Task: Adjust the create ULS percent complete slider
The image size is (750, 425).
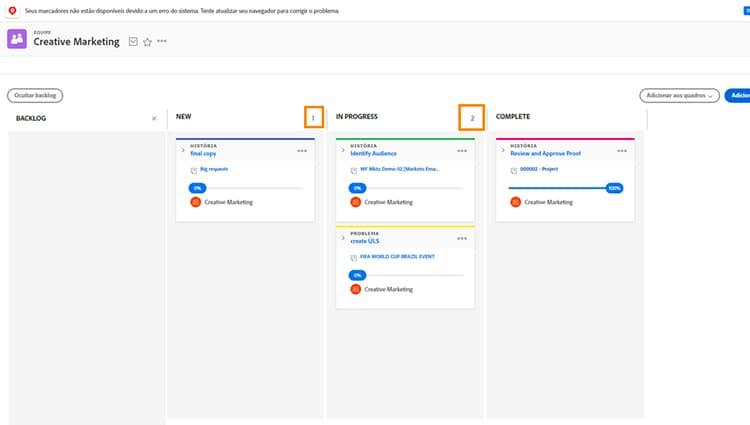Action: tap(357, 275)
